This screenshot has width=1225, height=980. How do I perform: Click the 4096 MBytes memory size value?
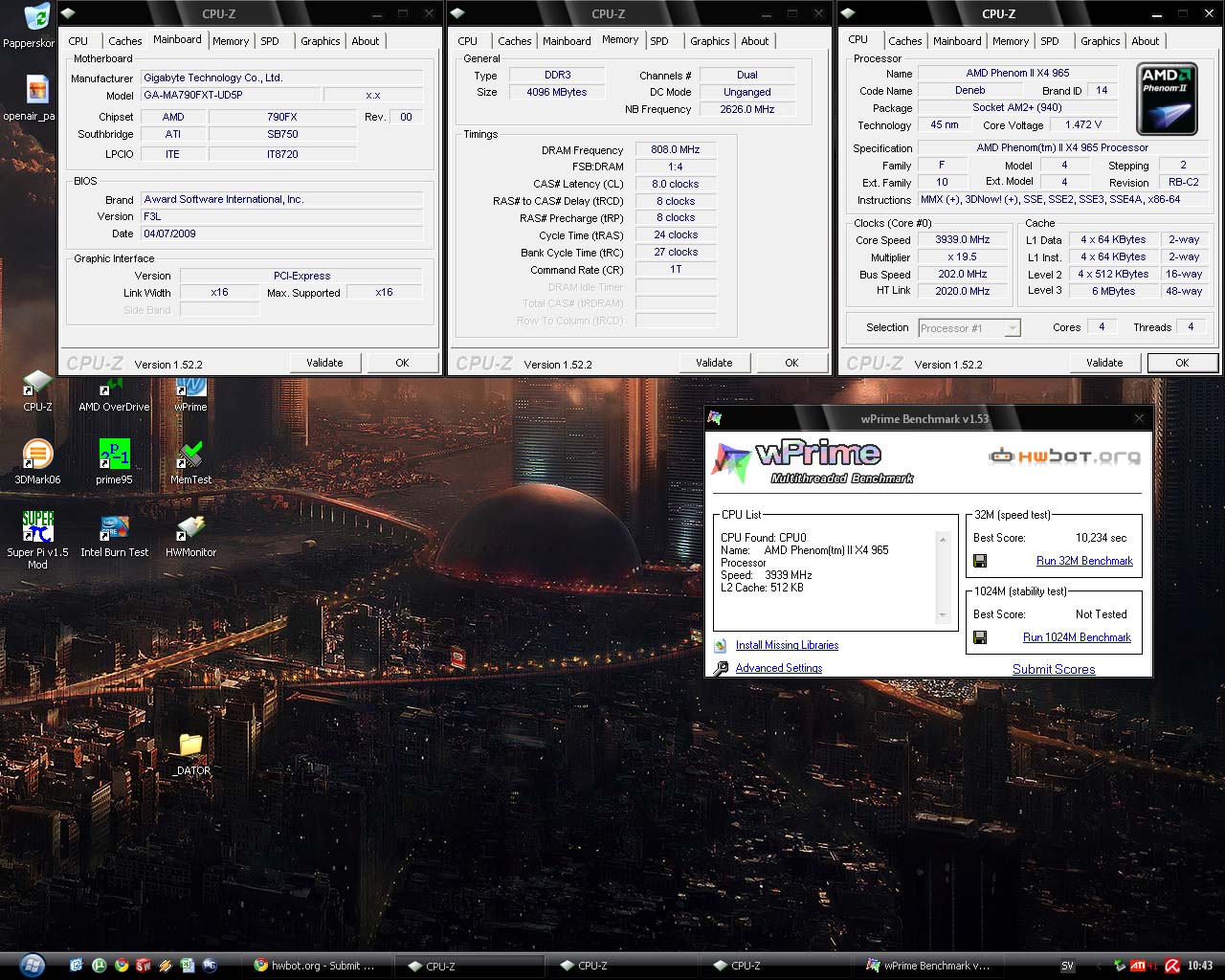[x=556, y=93]
